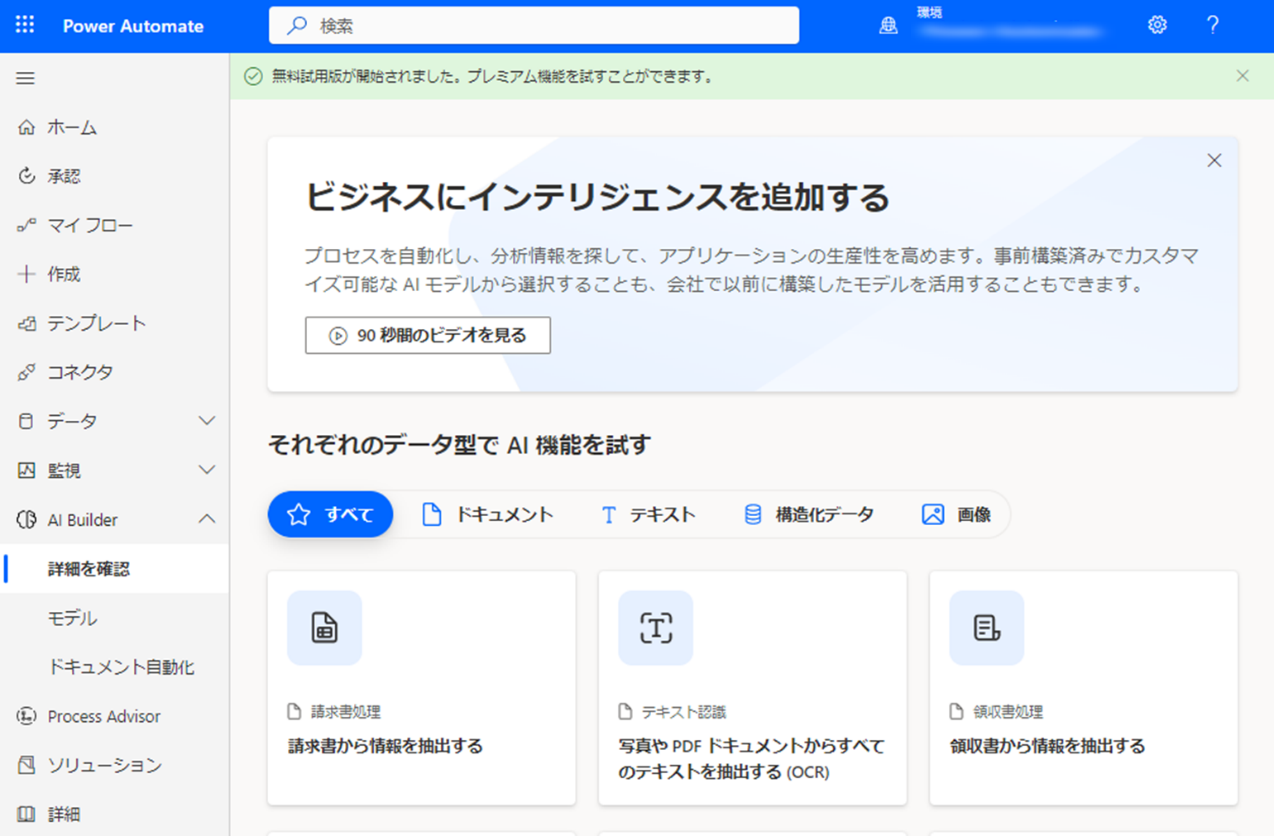
Task: Close the ビジネスにインテリジェンス banner
Action: (x=1214, y=160)
